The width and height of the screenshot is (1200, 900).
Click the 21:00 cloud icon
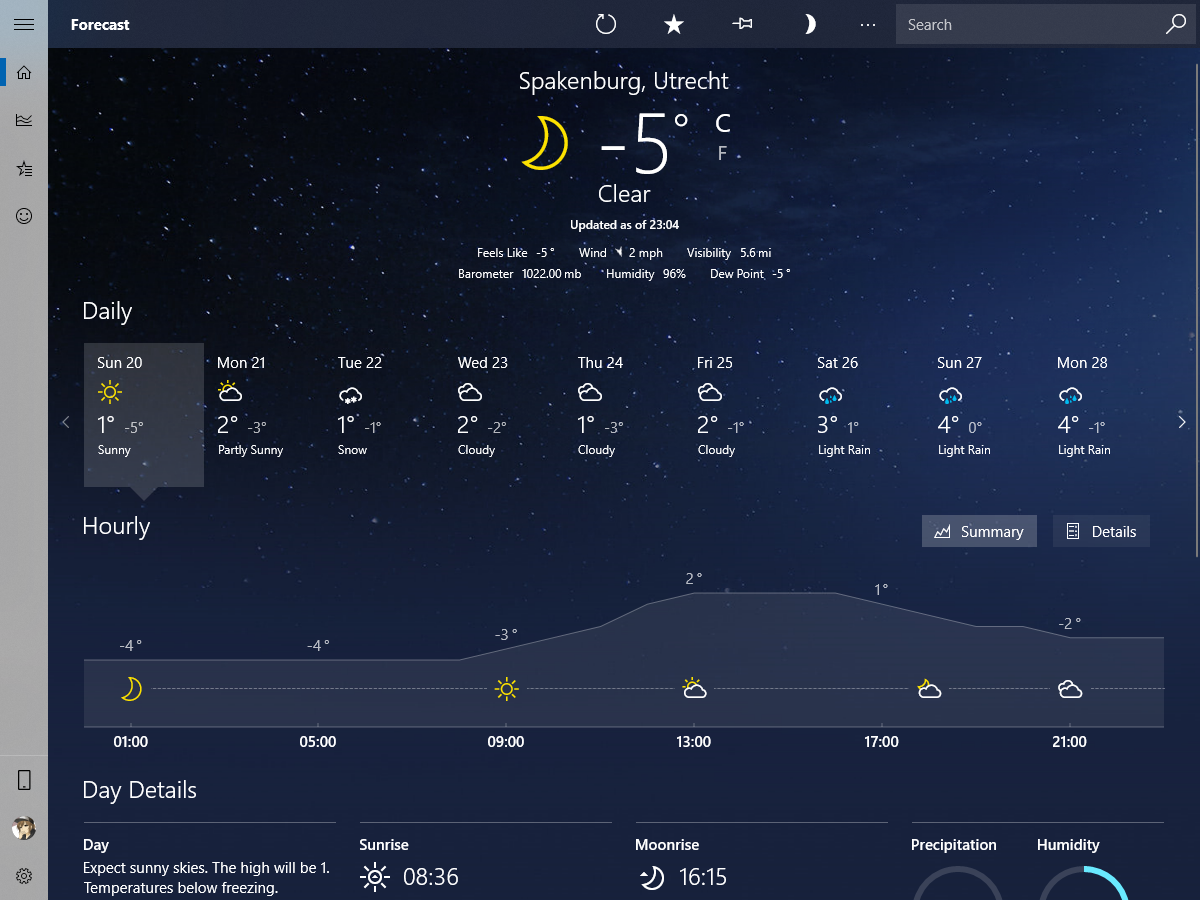tap(1070, 689)
